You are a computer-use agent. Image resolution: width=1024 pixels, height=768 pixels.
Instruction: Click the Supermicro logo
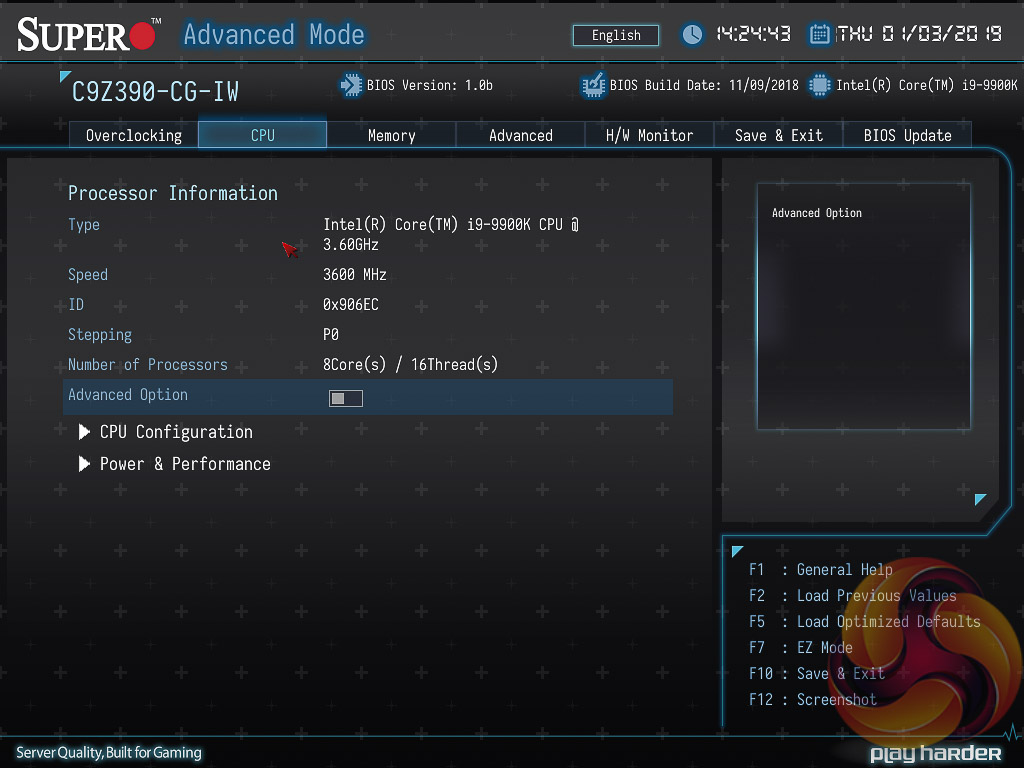(89, 35)
